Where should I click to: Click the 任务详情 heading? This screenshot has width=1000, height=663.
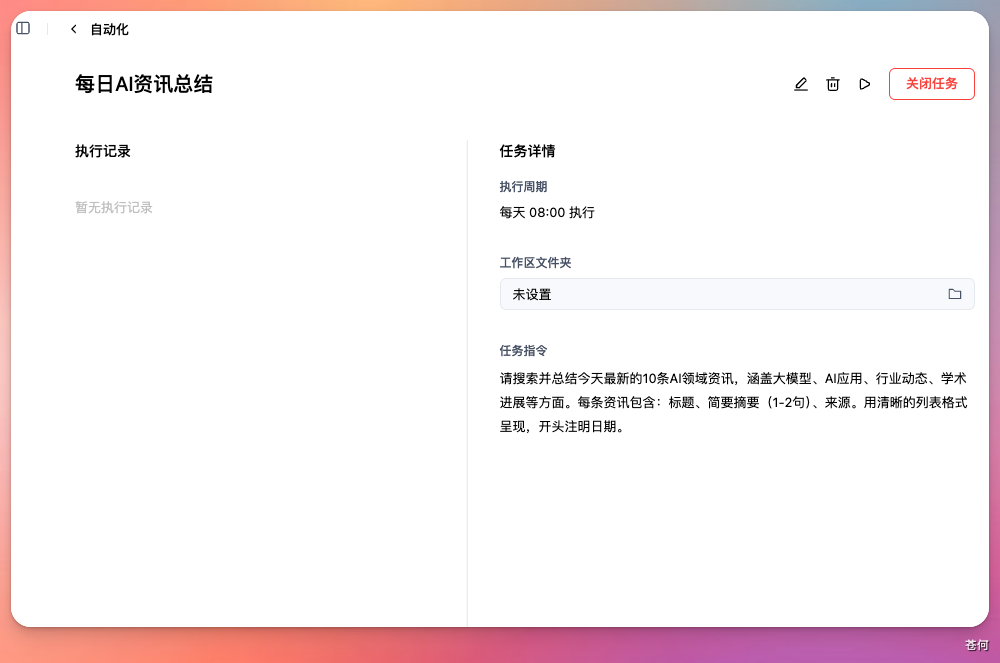pos(527,151)
